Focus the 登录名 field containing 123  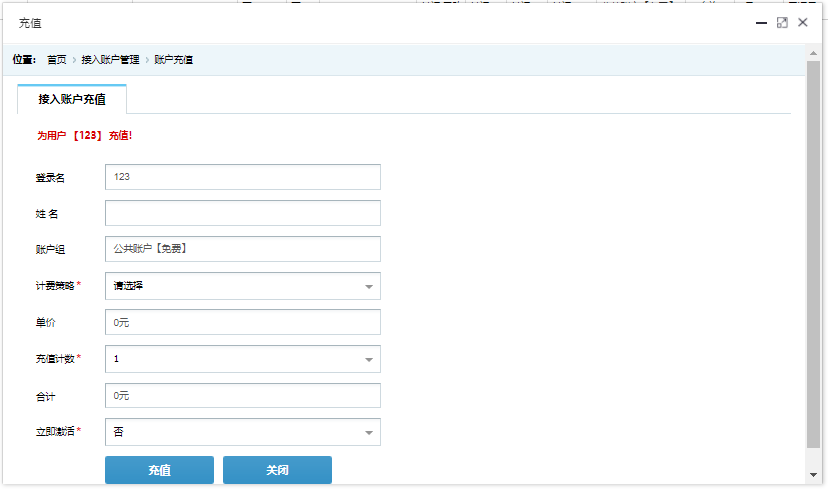[x=243, y=177]
